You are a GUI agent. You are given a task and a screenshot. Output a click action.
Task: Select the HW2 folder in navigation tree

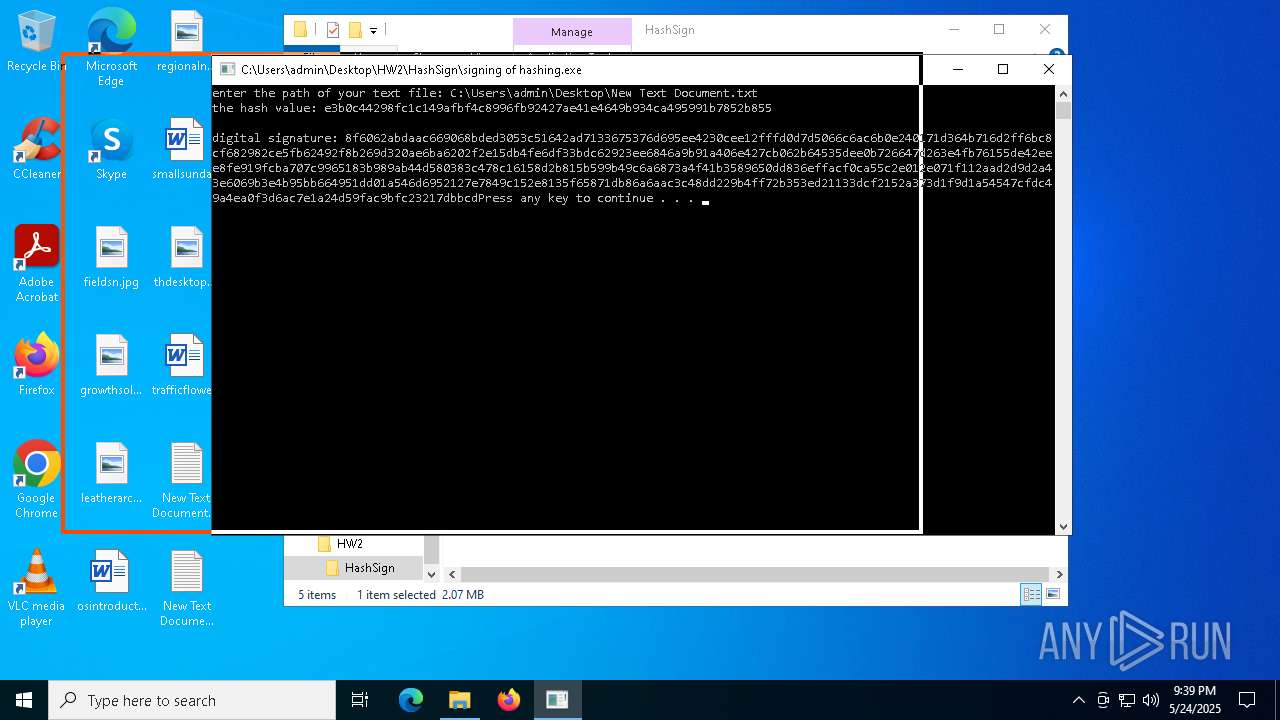[349, 544]
